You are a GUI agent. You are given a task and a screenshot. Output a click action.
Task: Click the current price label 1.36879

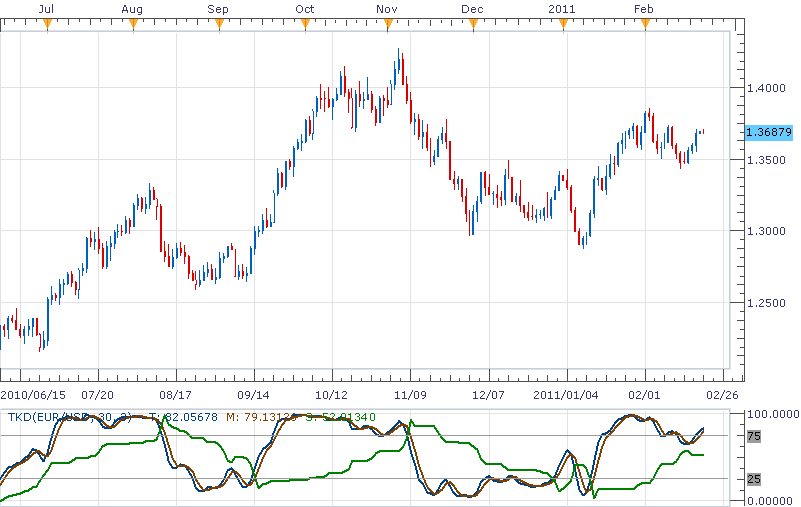pos(769,132)
